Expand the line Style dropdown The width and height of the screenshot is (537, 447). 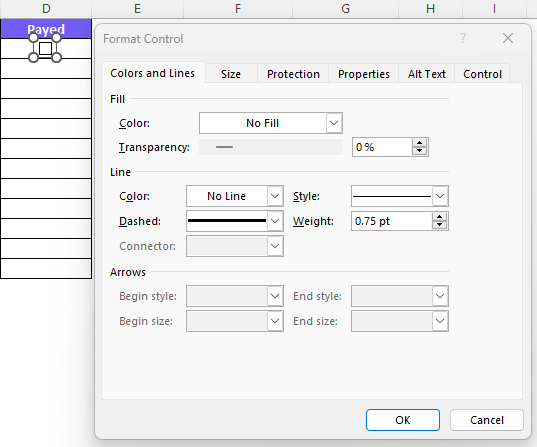pos(440,196)
